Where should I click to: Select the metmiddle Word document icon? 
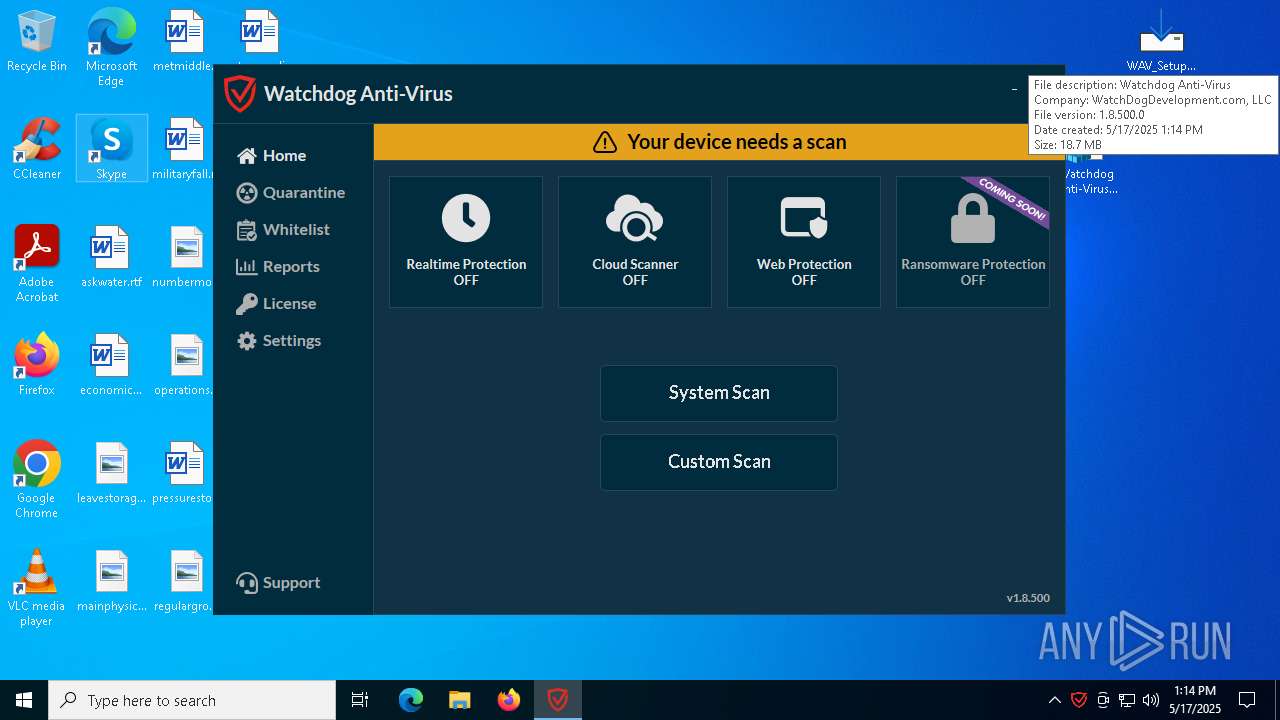click(x=184, y=42)
